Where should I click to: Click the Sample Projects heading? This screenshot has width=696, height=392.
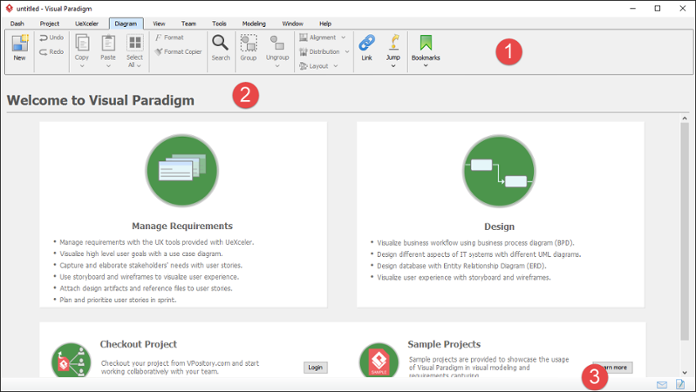click(x=444, y=344)
